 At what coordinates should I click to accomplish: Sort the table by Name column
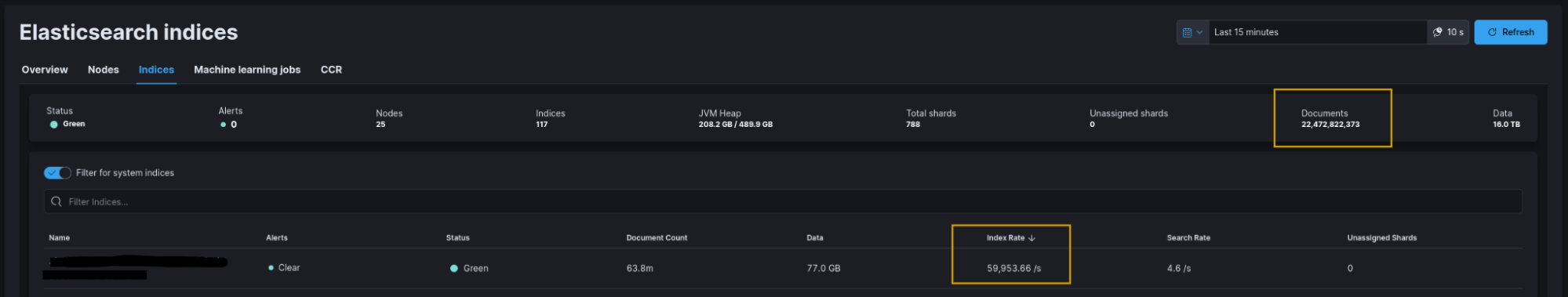(60, 238)
